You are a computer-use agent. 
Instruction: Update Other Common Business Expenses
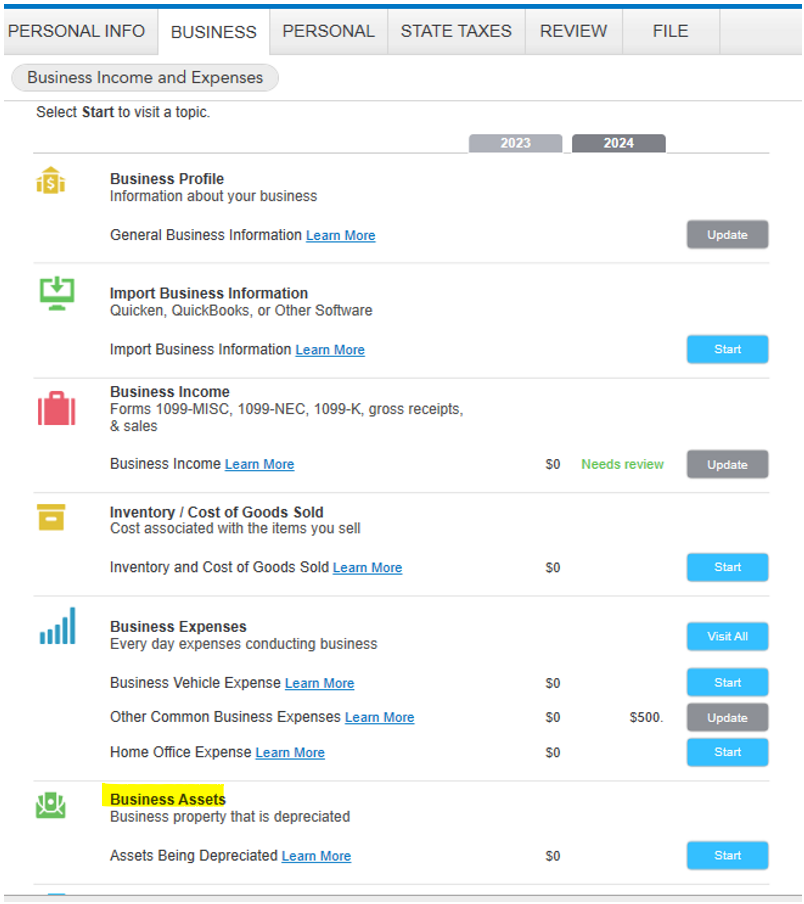click(727, 717)
